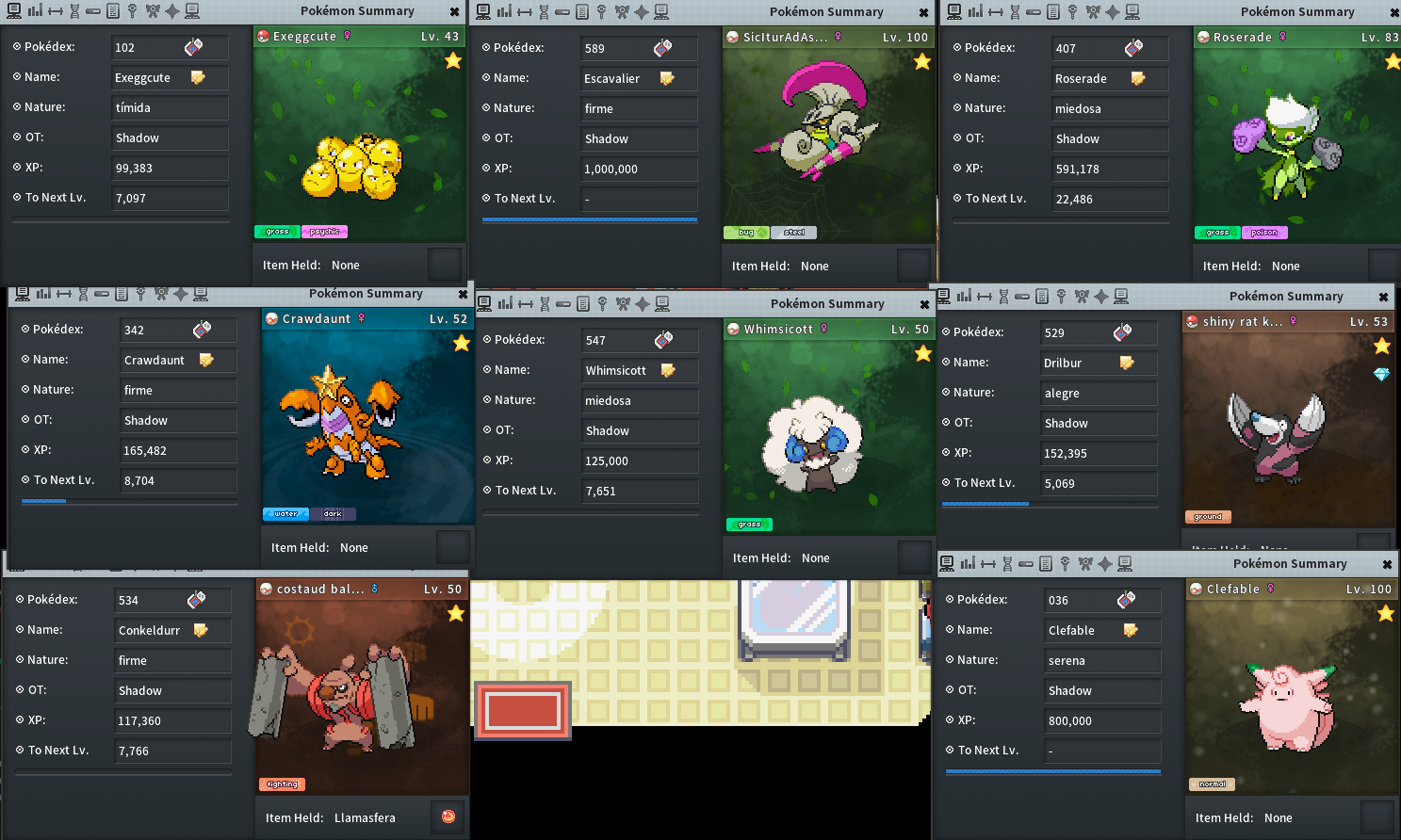
Task: Click the rename note icon next to Conkeldurr
Action: [x=201, y=630]
